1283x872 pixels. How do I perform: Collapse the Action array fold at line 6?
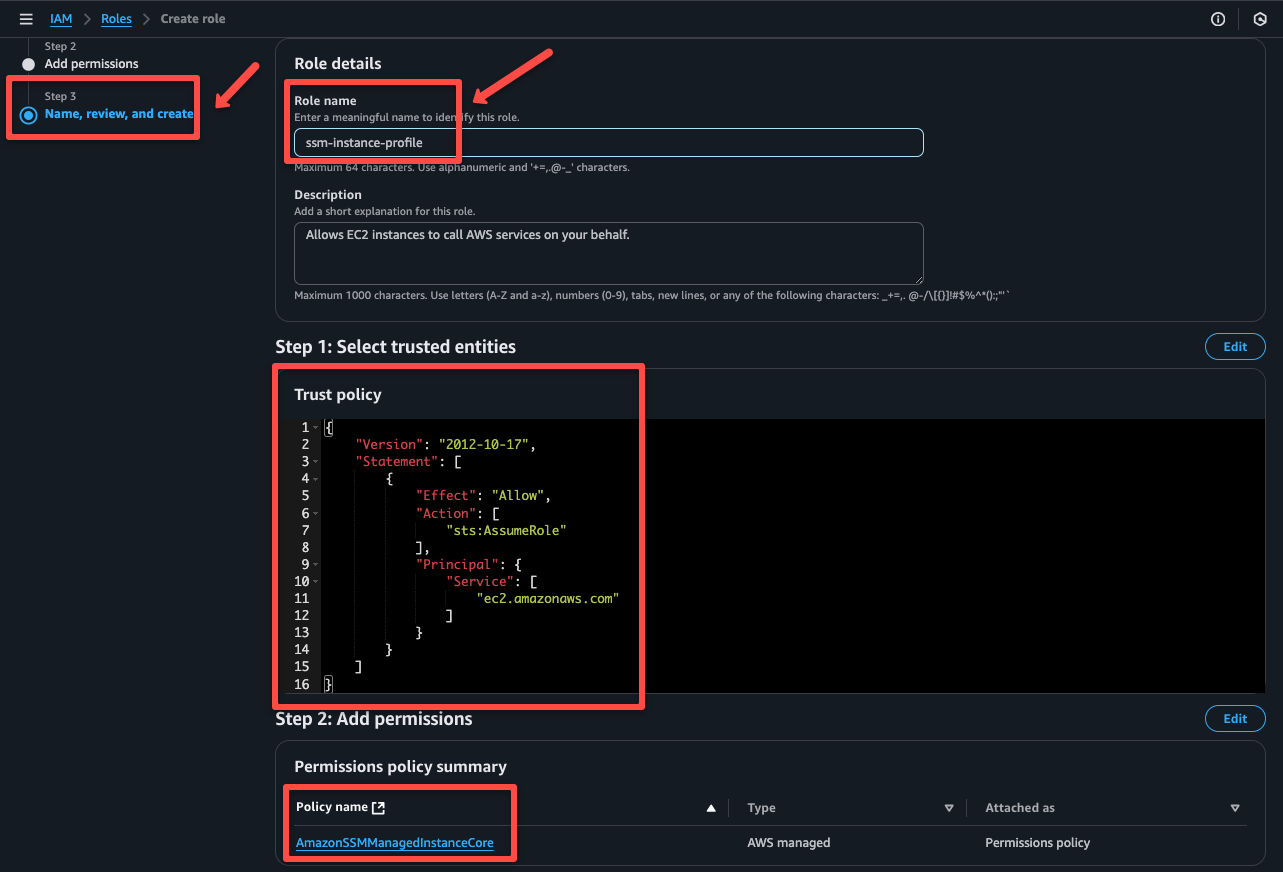pyautogui.click(x=316, y=513)
